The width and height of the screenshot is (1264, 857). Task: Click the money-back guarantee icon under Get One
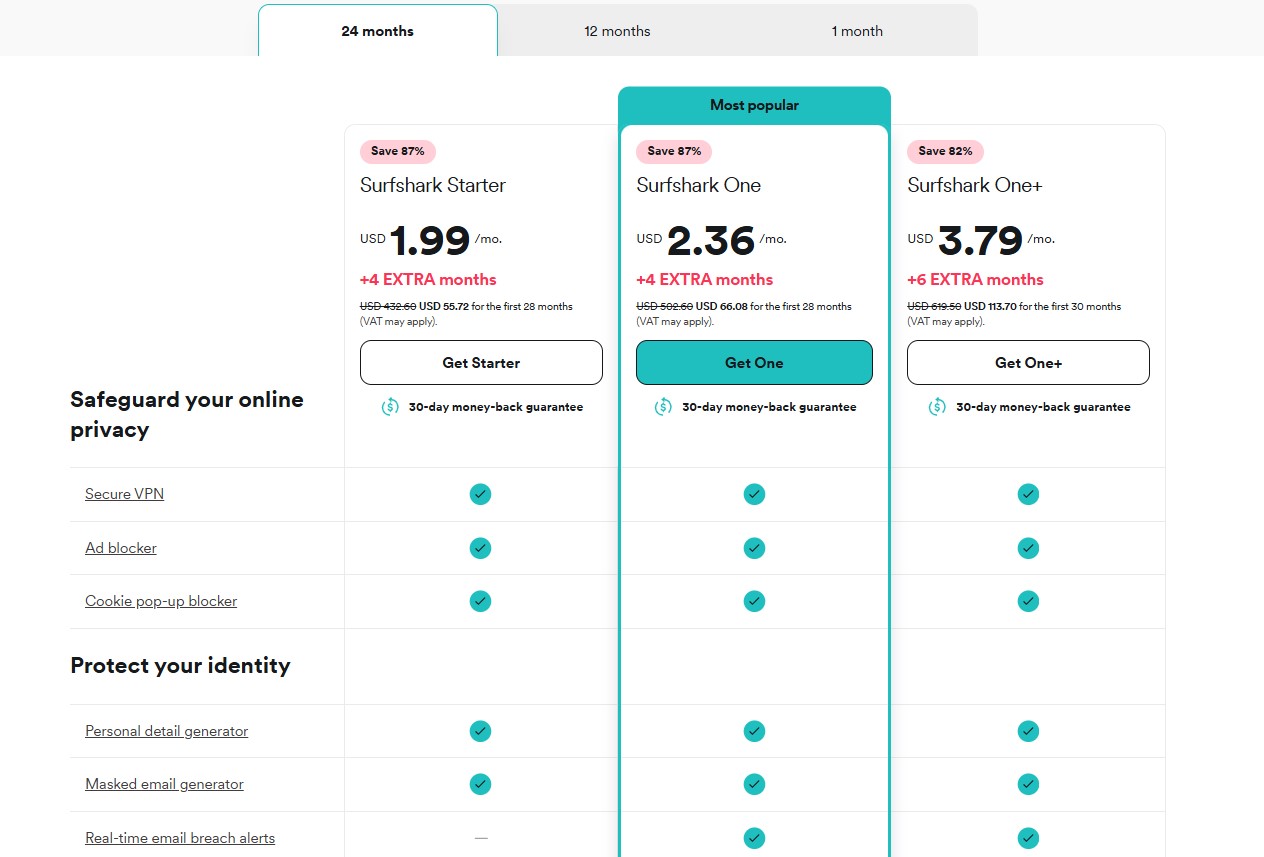[663, 407]
